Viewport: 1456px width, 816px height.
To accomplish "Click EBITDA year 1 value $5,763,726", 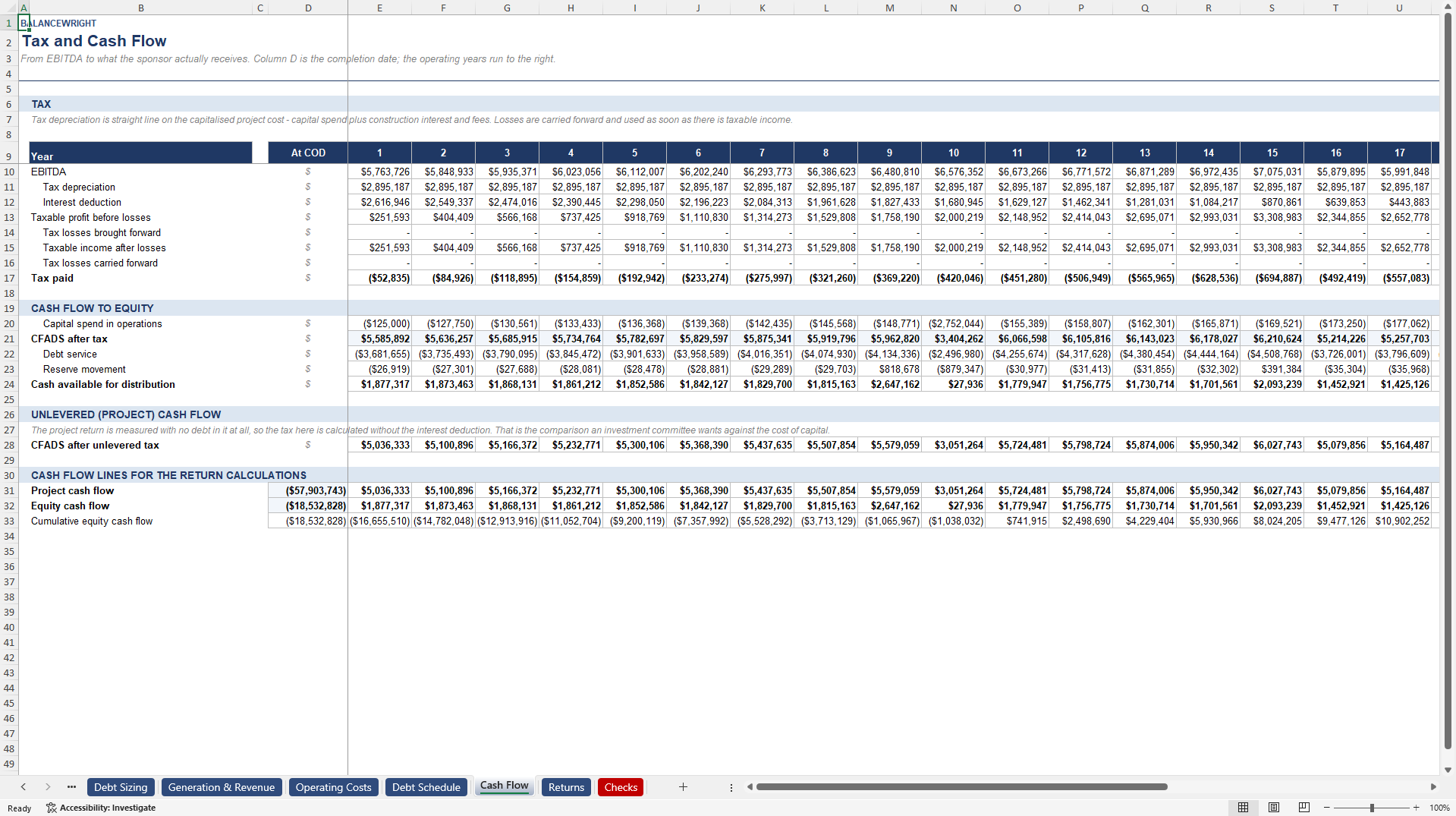I will click(380, 172).
